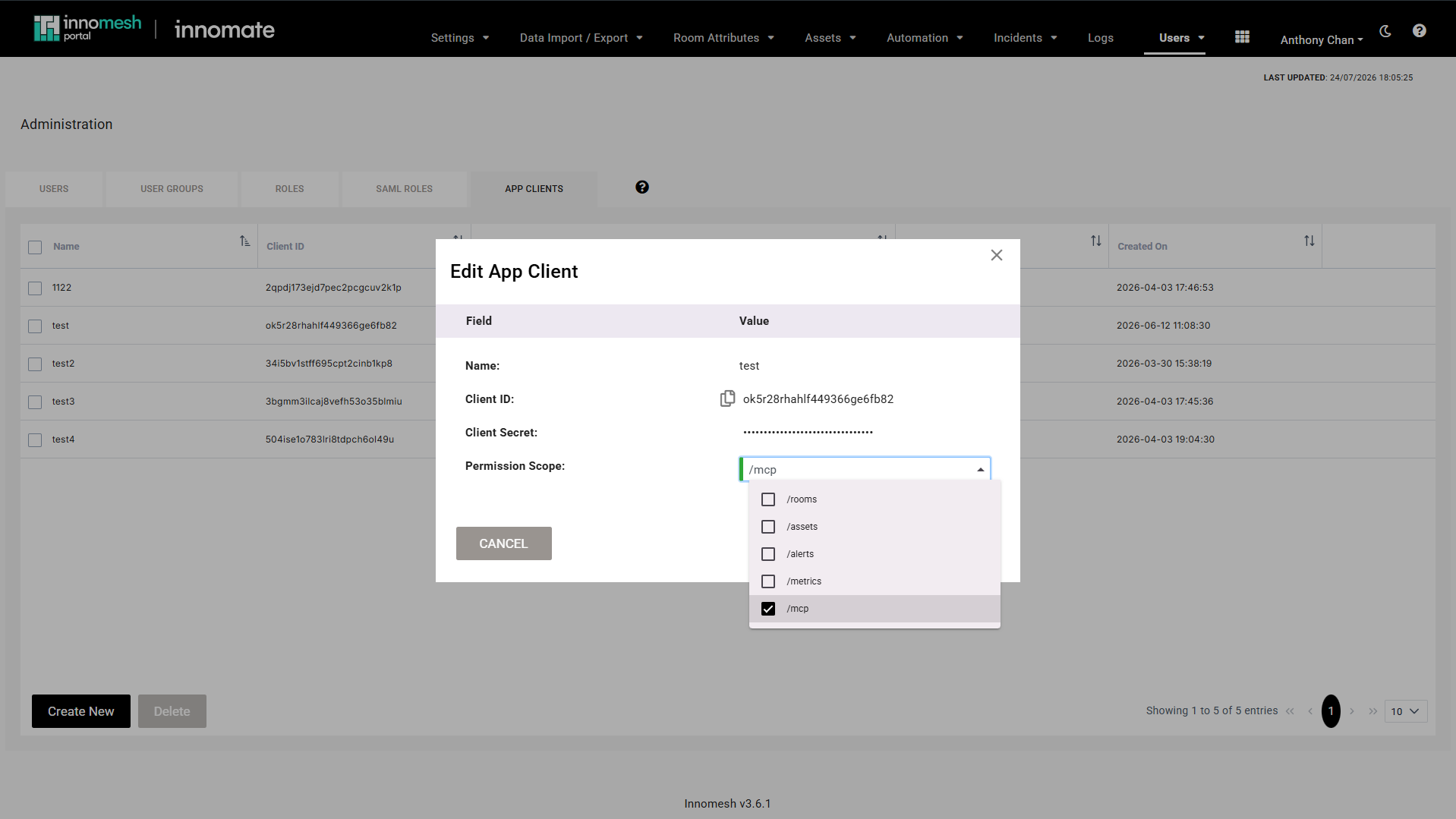Image resolution: width=1456 pixels, height=819 pixels.
Task: Expand the Room Attributes menu
Action: pos(724,37)
